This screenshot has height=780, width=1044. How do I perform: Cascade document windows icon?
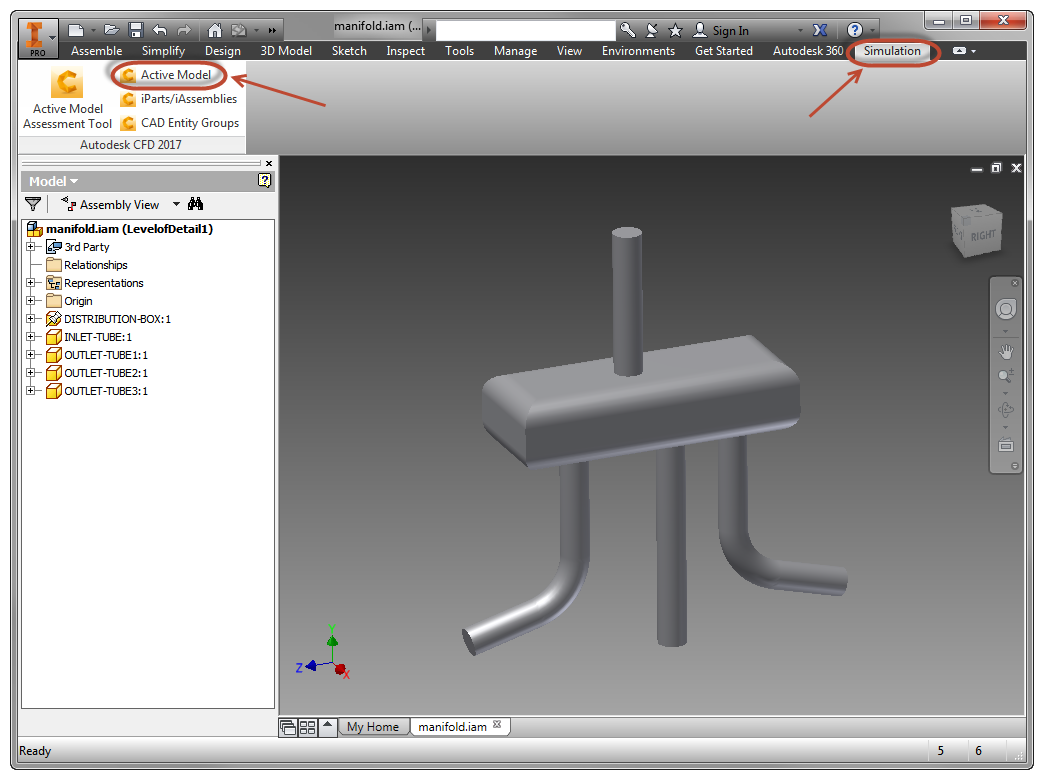pos(288,727)
